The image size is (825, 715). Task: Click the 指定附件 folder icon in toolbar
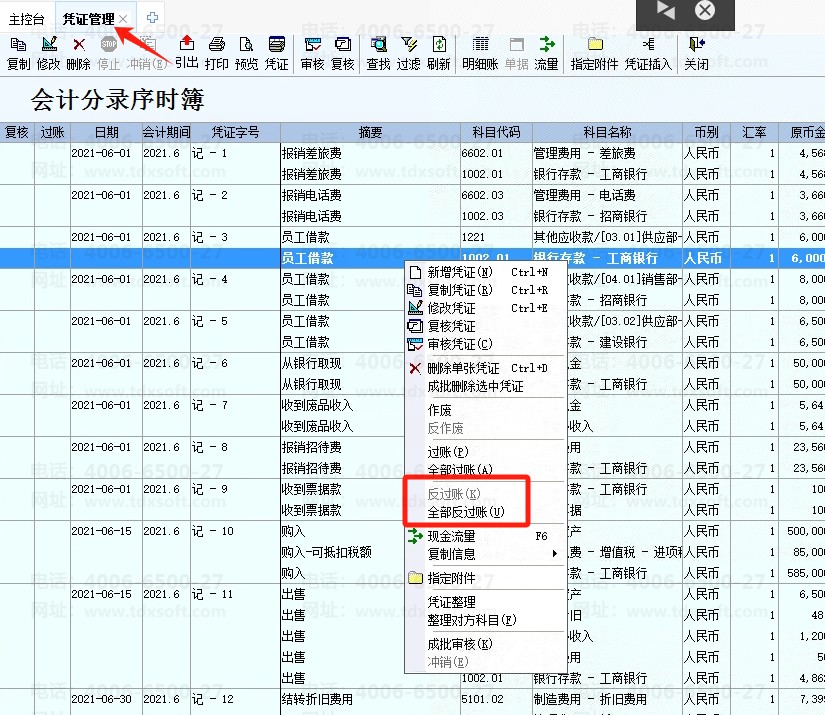point(594,52)
